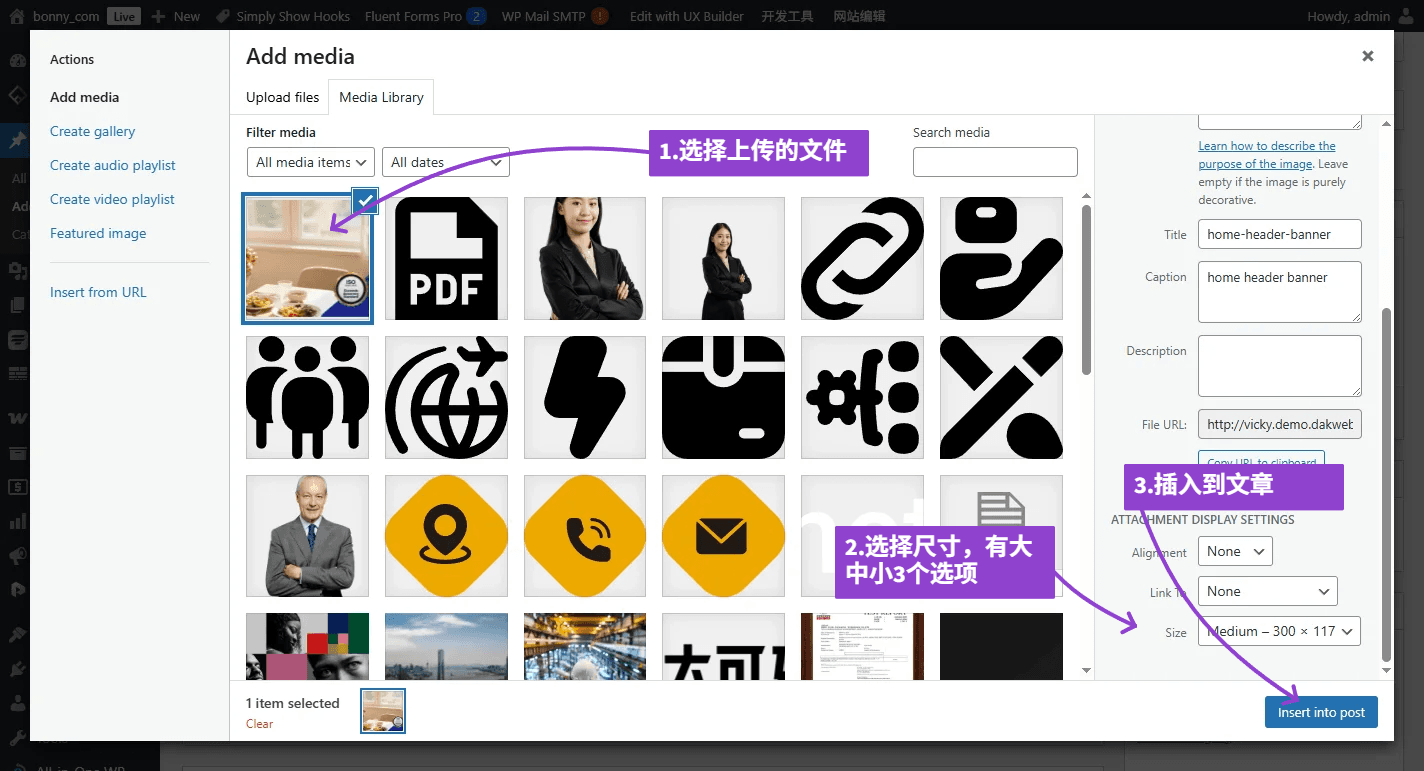Select the globe with airplane icon
Screen dimensions: 1424x771
[445, 397]
